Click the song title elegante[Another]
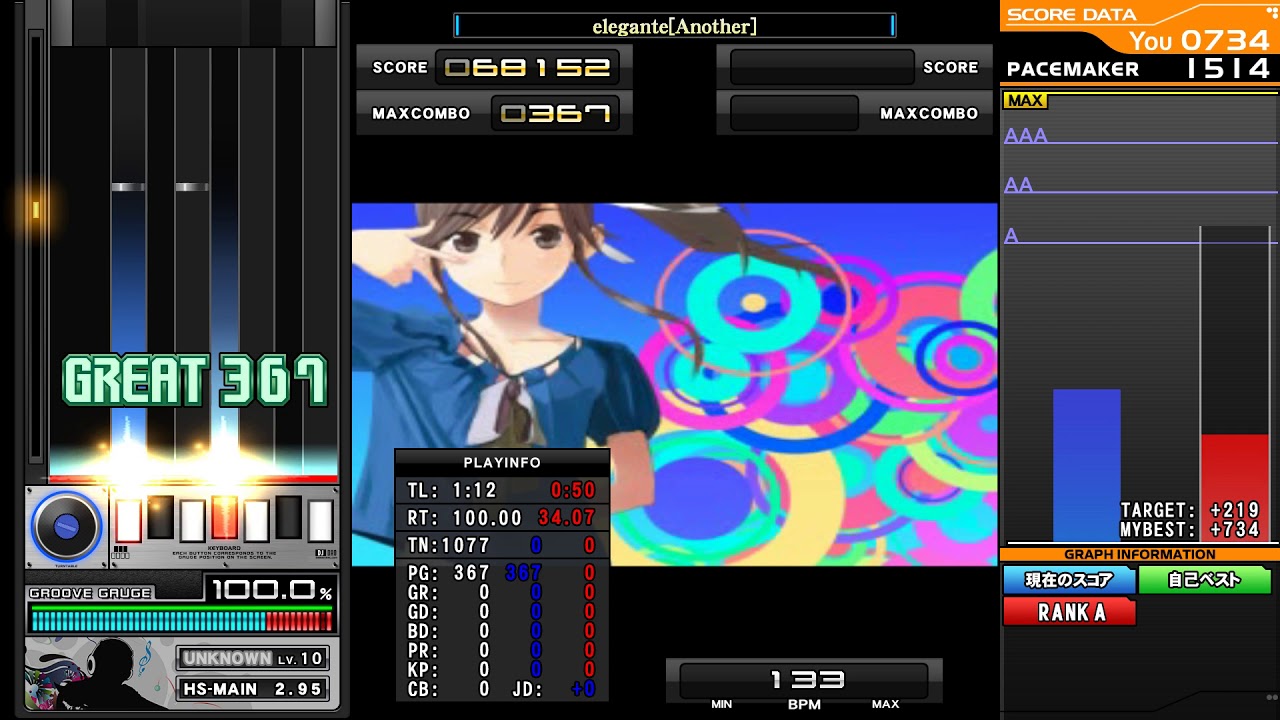The height and width of the screenshot is (720, 1280). 674,27
